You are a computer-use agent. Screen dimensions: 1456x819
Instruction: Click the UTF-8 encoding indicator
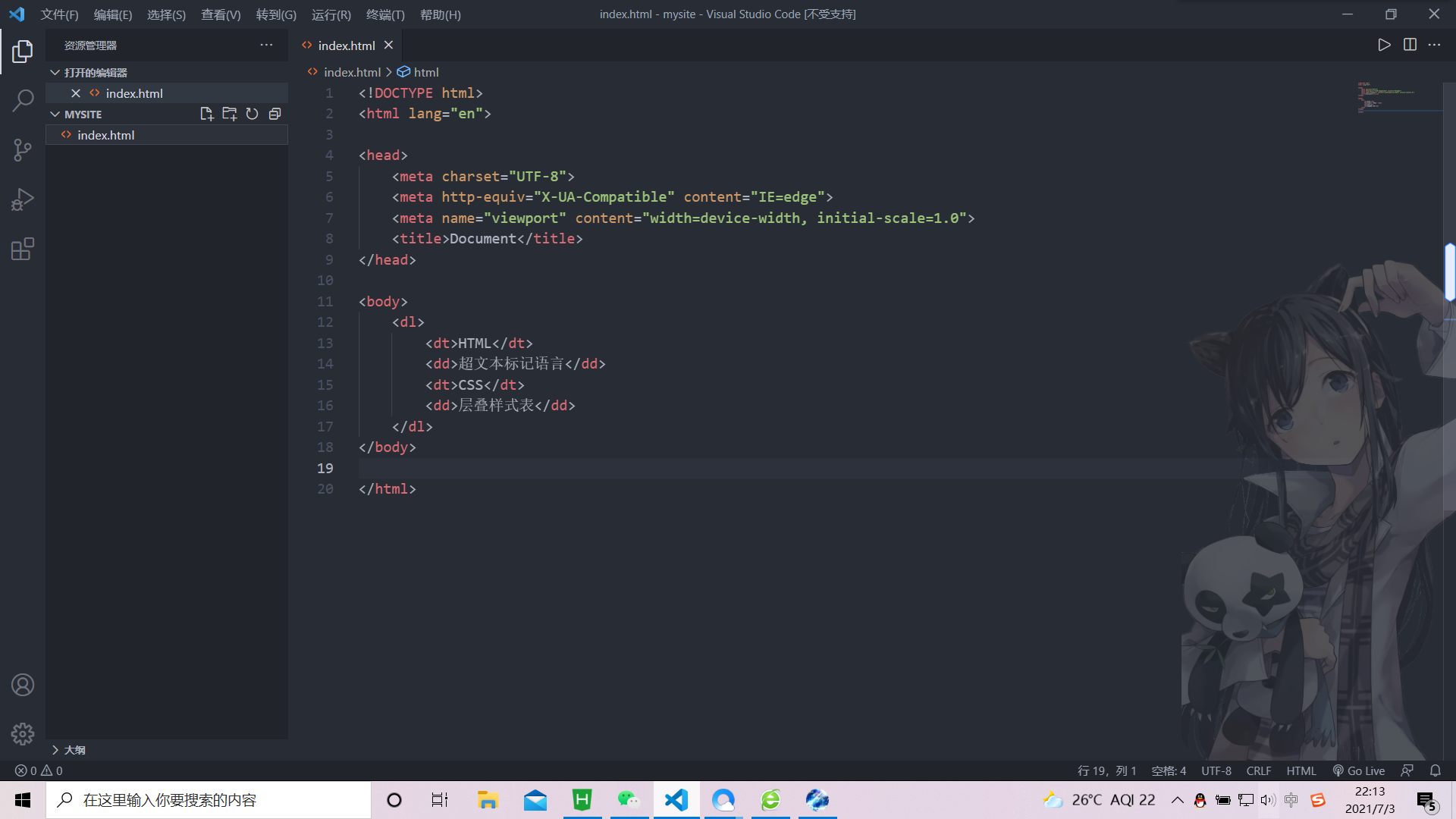click(x=1216, y=770)
